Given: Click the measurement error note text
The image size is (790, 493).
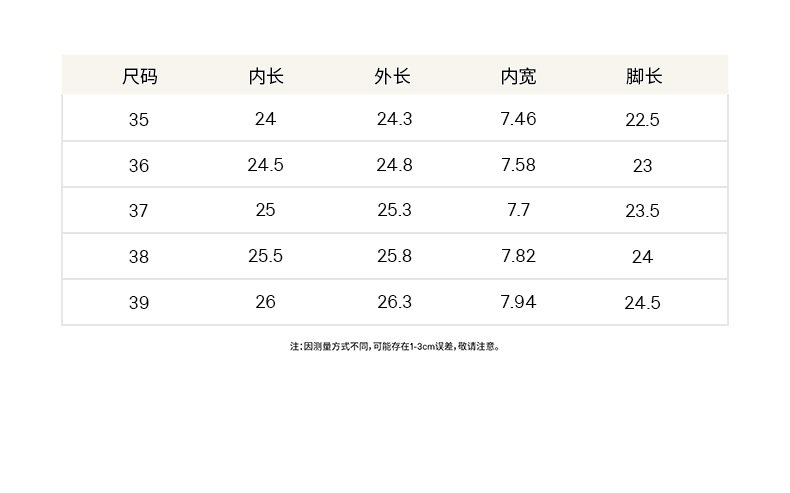Looking at the screenshot, I should point(395,347).
